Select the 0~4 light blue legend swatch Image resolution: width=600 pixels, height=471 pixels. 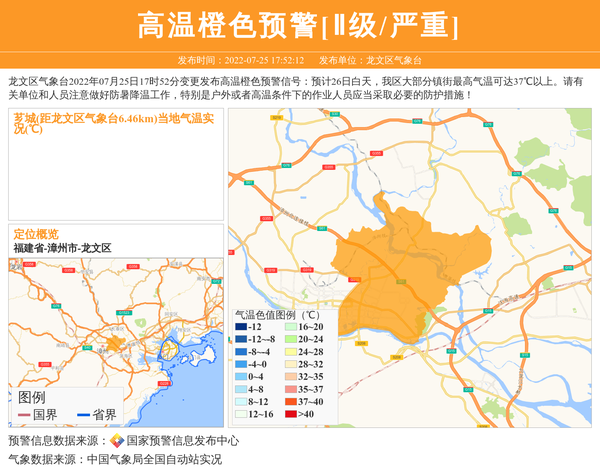pos(241,377)
